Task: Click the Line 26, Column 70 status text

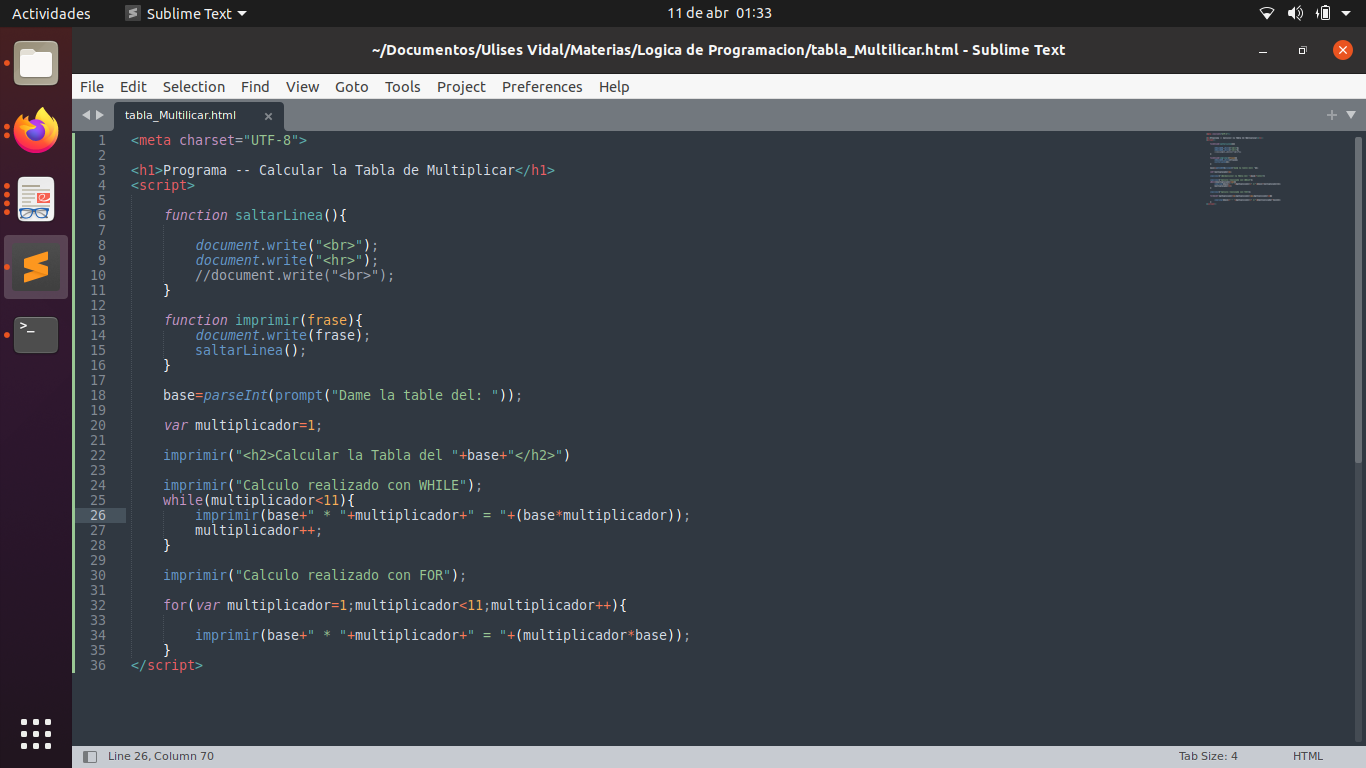Action: (161, 756)
